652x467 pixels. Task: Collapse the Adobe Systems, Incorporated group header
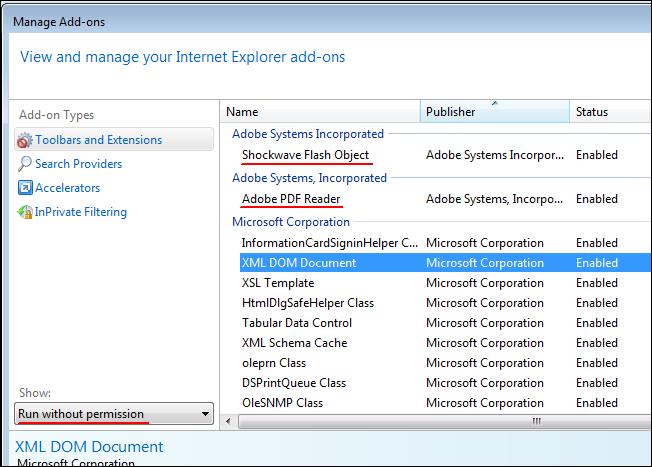point(309,178)
